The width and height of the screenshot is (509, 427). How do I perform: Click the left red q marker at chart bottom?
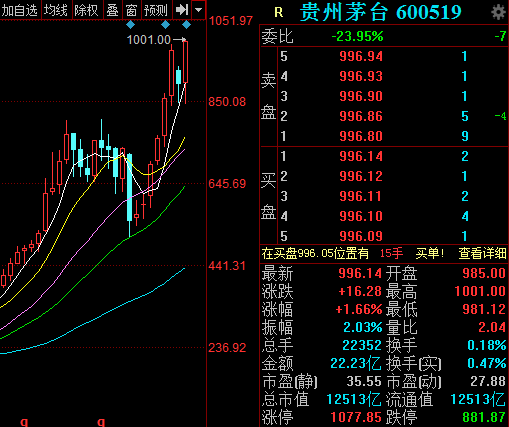point(24,422)
